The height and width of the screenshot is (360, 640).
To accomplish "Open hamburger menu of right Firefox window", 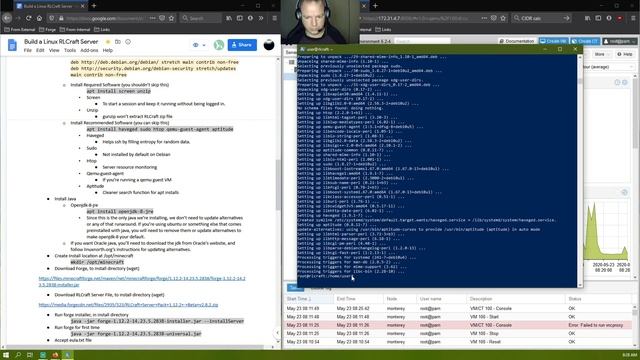I will point(633,18).
